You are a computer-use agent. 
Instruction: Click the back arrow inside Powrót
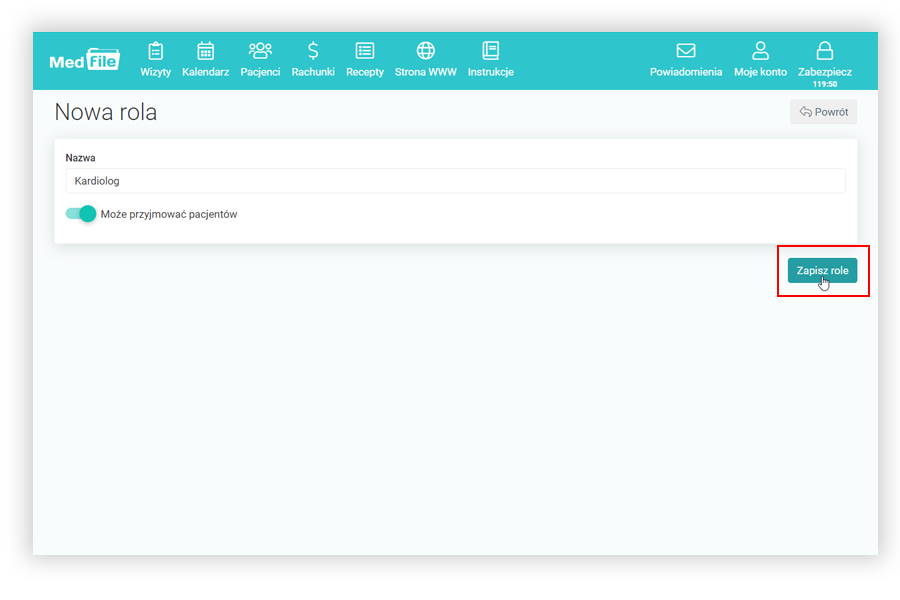(805, 112)
